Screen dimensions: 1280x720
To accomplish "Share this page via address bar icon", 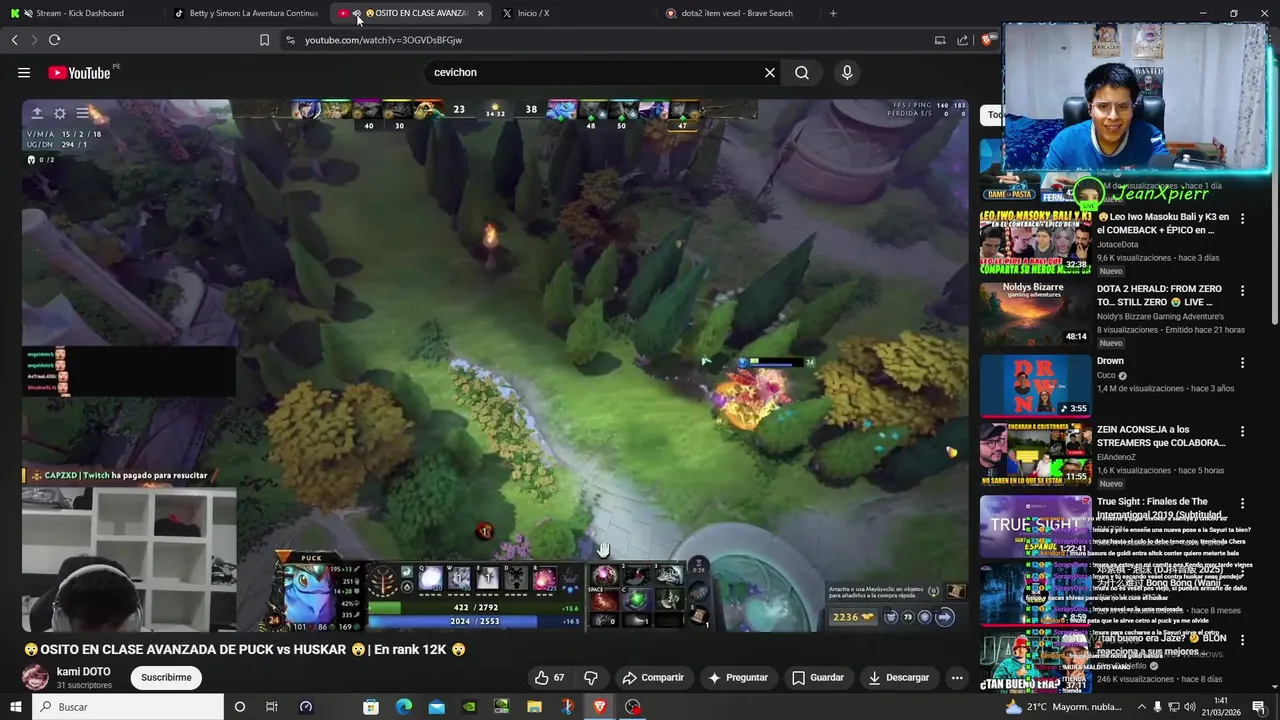I will (x=962, y=40).
